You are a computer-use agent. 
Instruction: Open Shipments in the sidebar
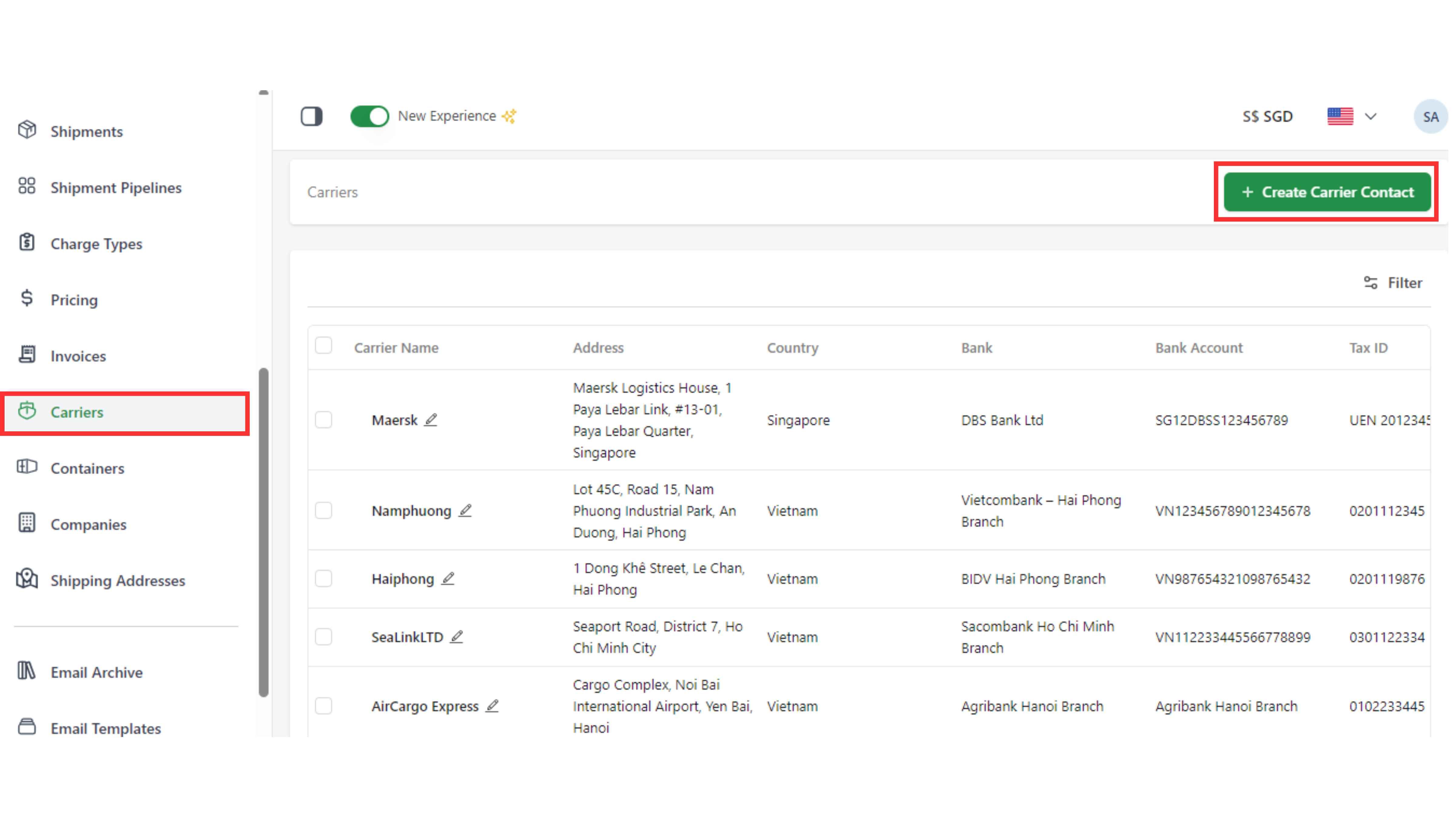(x=86, y=131)
